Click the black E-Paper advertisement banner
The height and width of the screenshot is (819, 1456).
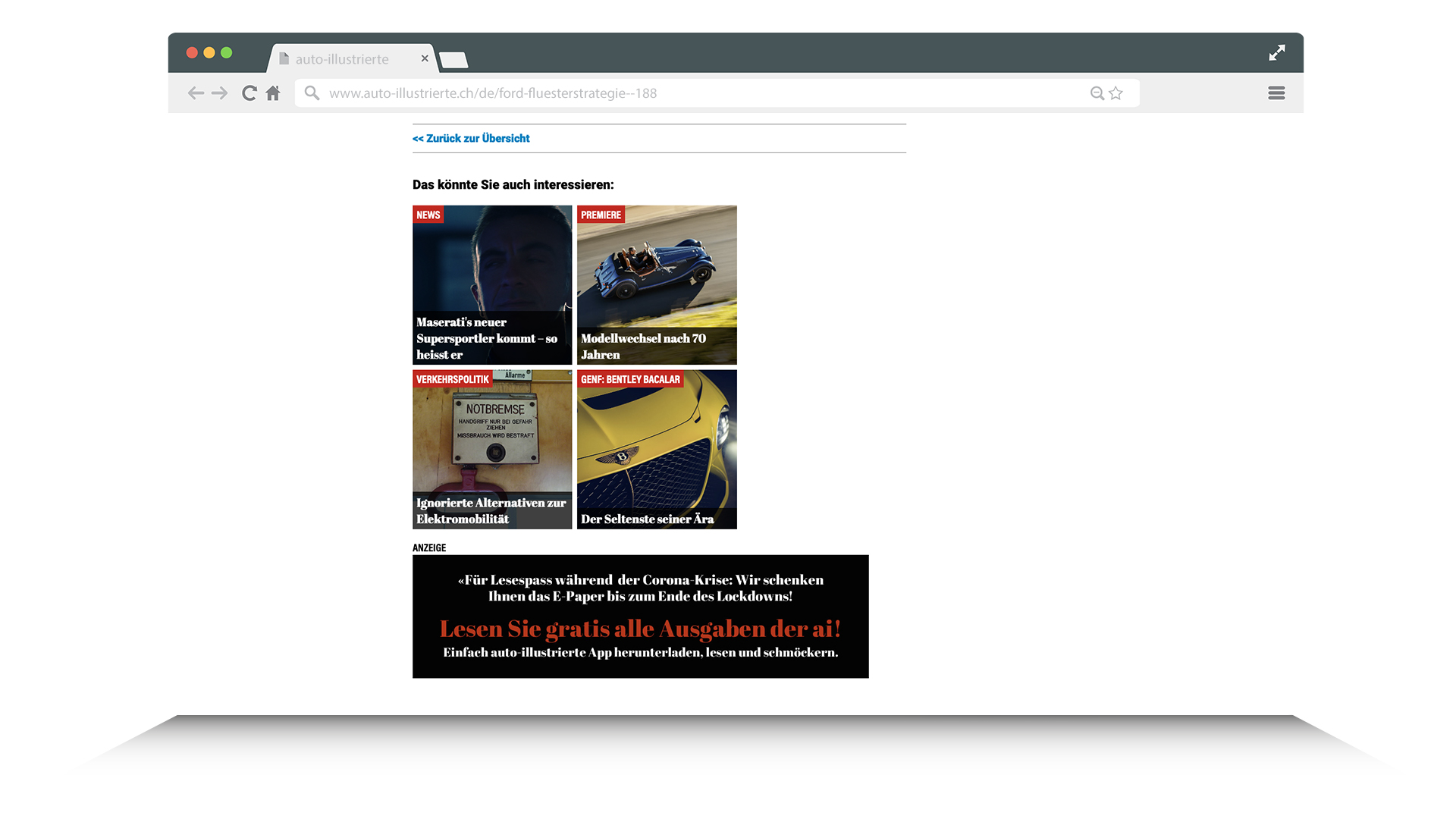[x=640, y=616]
